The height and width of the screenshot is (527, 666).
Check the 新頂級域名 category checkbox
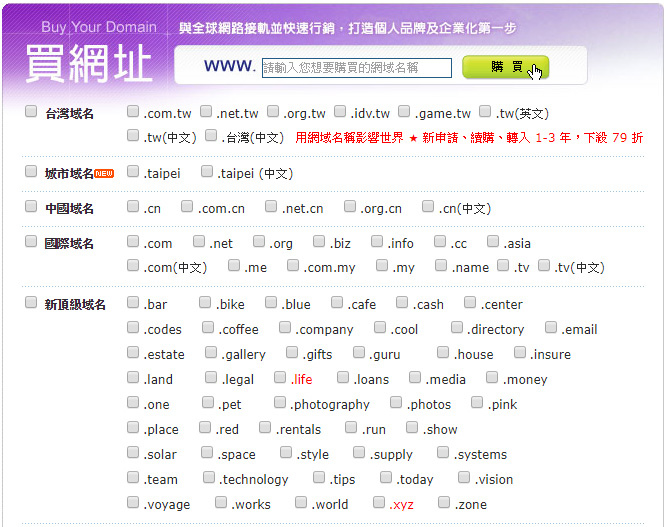31,303
